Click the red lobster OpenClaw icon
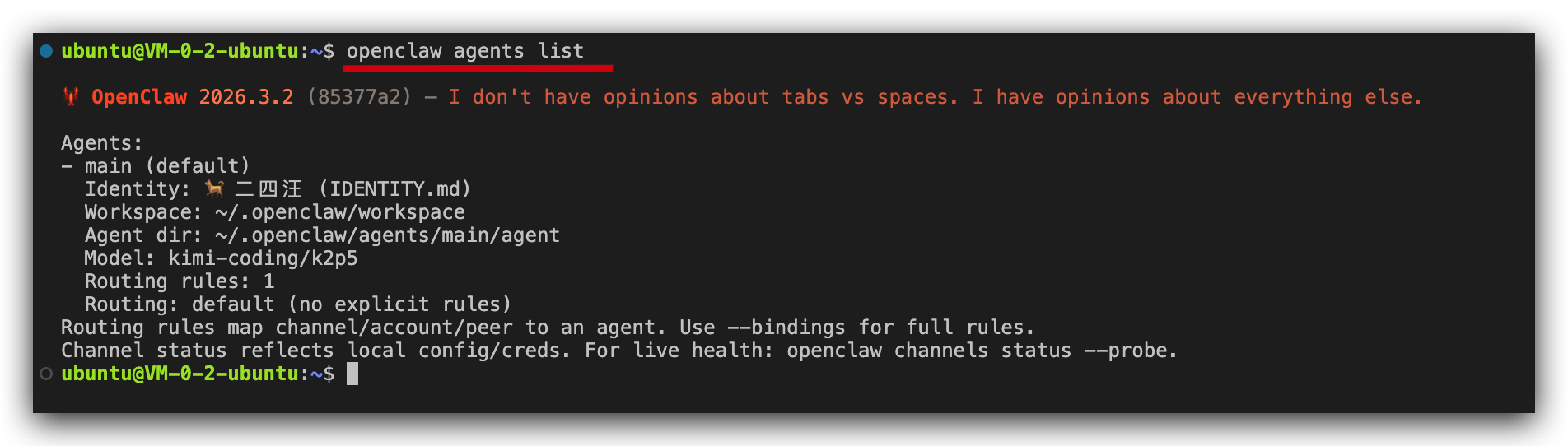This screenshot has height=446, width=1568. (x=72, y=97)
